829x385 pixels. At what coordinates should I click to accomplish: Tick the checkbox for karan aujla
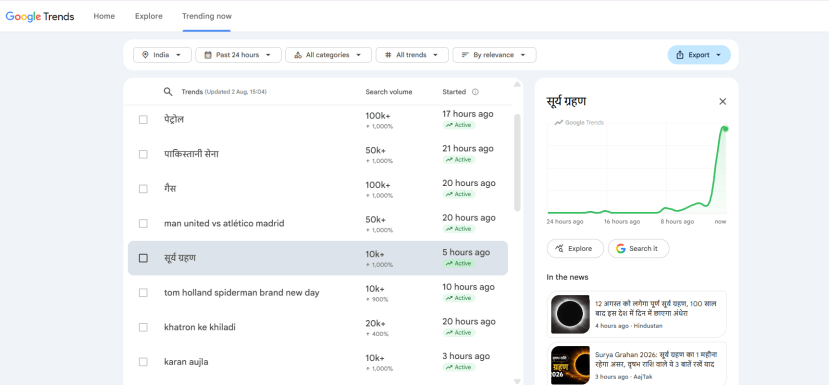pos(143,362)
